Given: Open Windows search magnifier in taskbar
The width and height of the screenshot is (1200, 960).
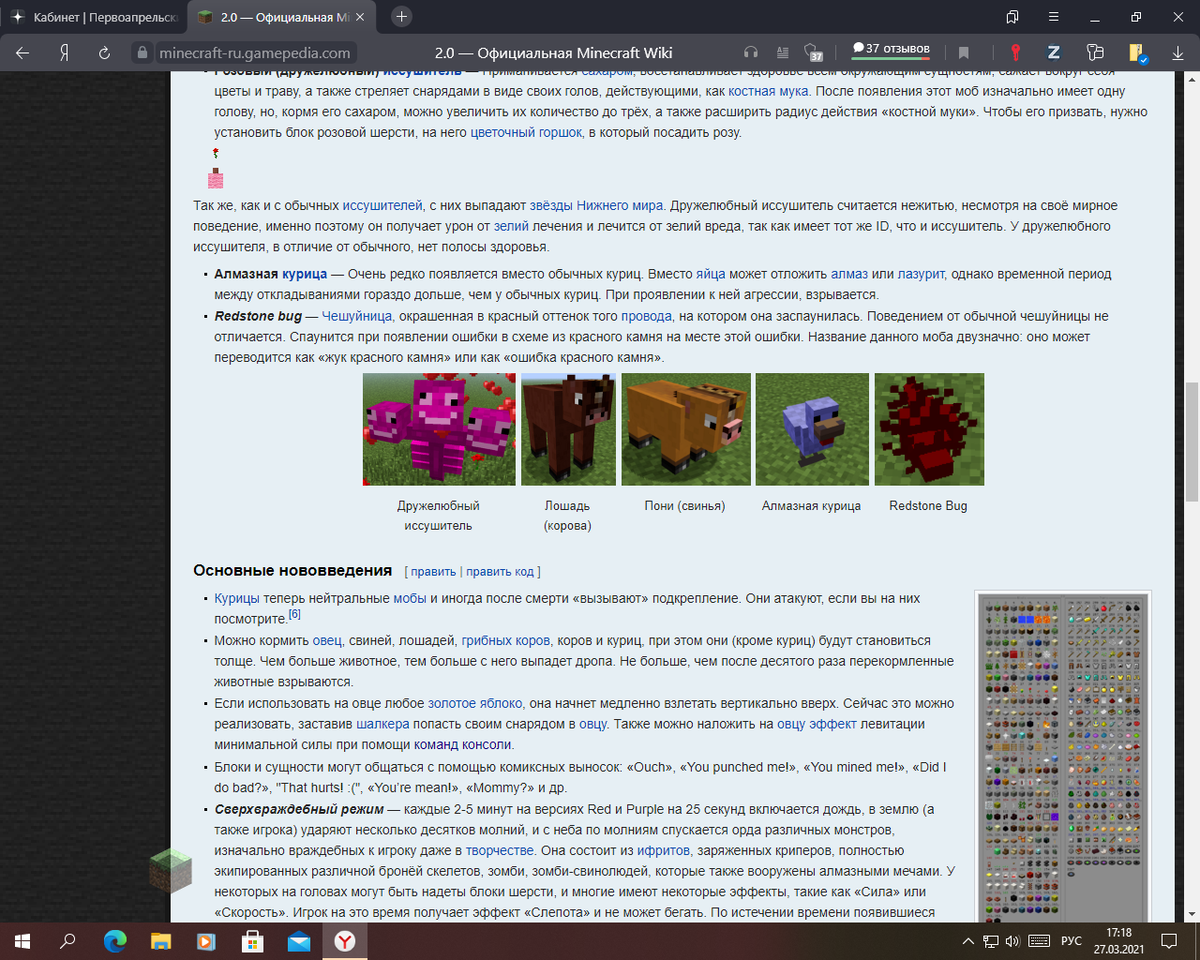Looking at the screenshot, I should 68,940.
